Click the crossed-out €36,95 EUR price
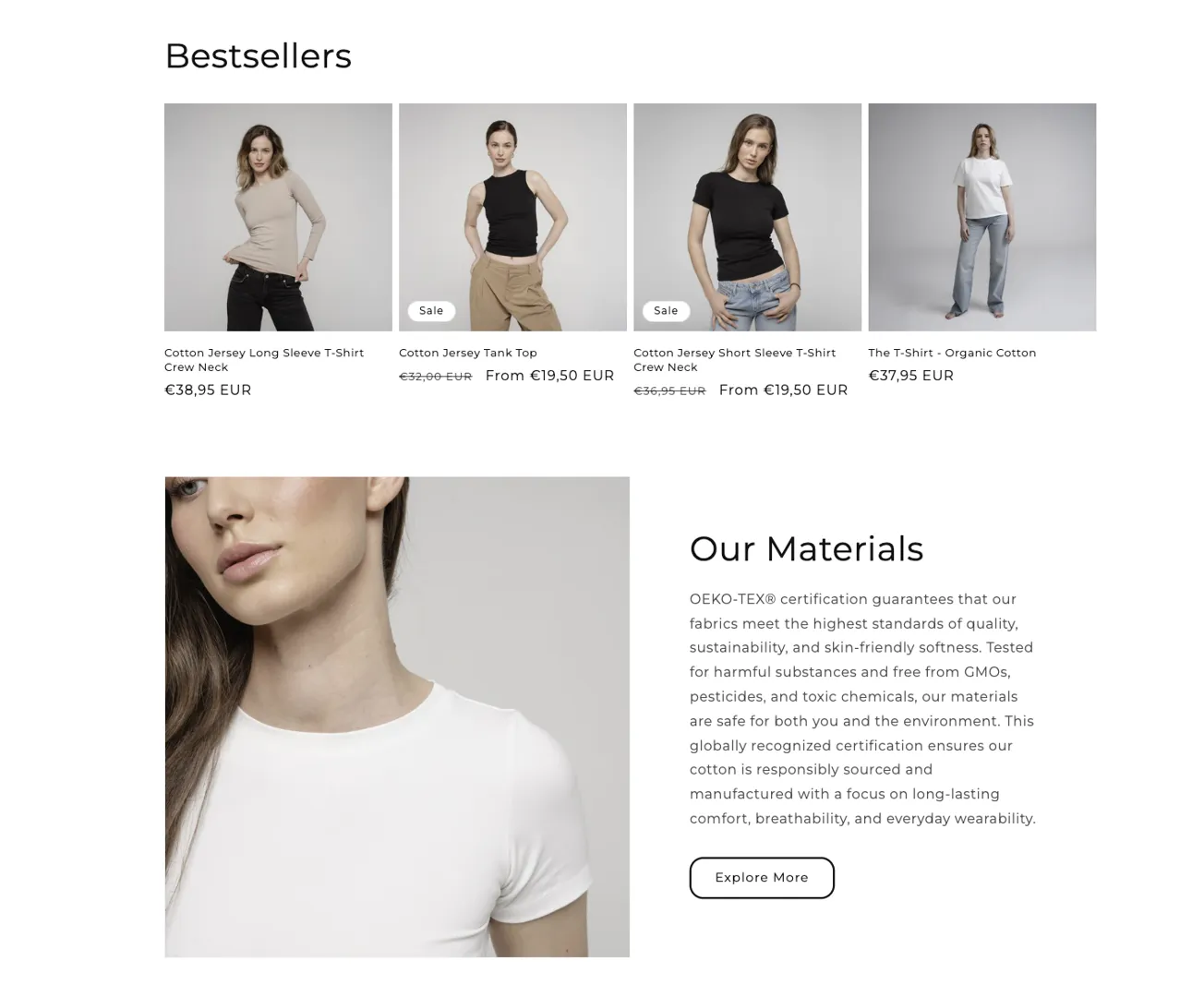The width and height of the screenshot is (1204, 997). (x=669, y=391)
